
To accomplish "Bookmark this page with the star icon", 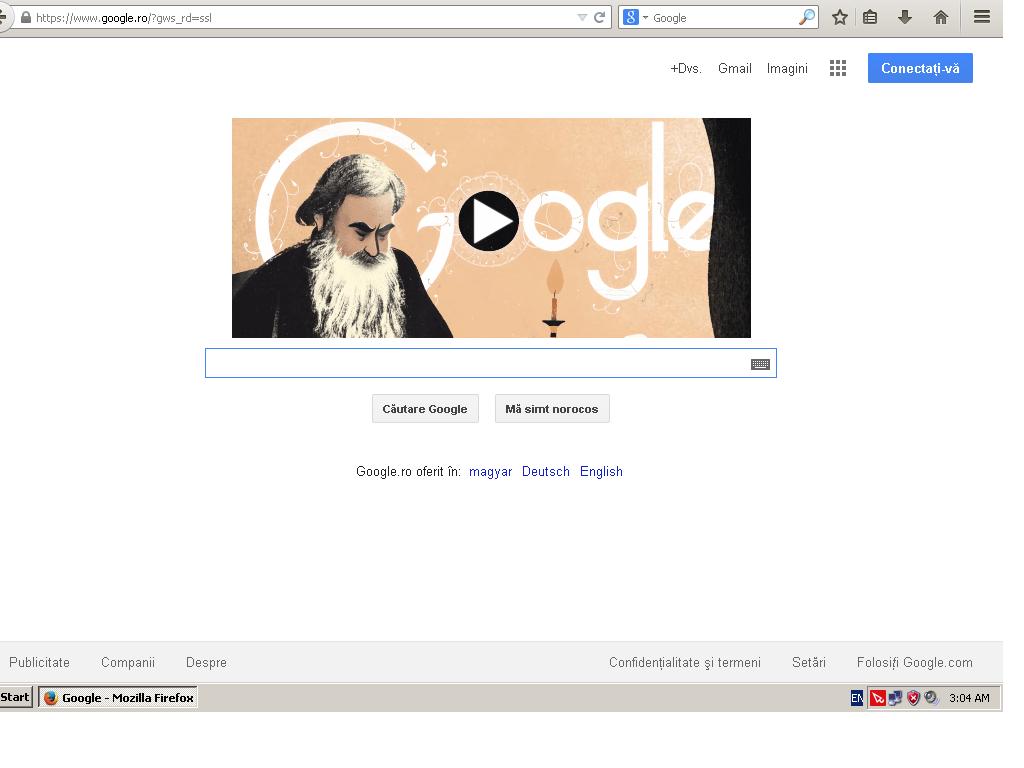I will click(x=840, y=18).
